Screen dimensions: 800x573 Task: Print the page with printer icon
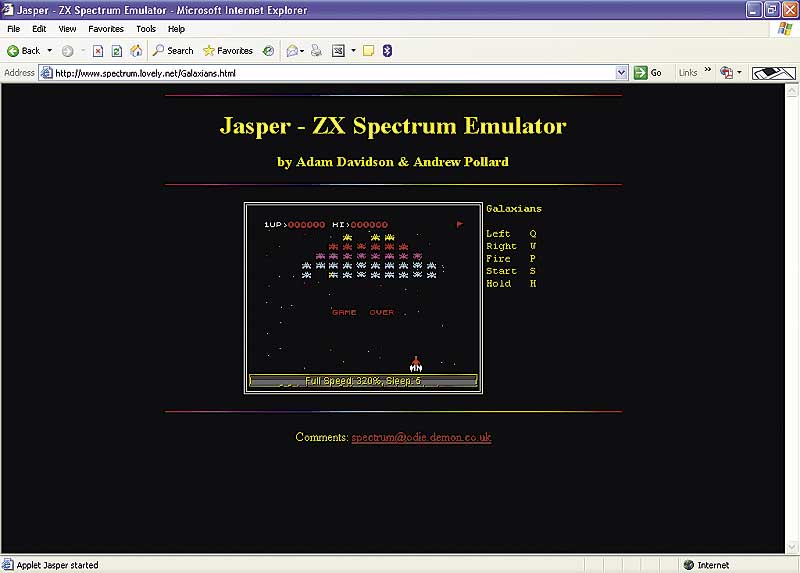pos(316,51)
